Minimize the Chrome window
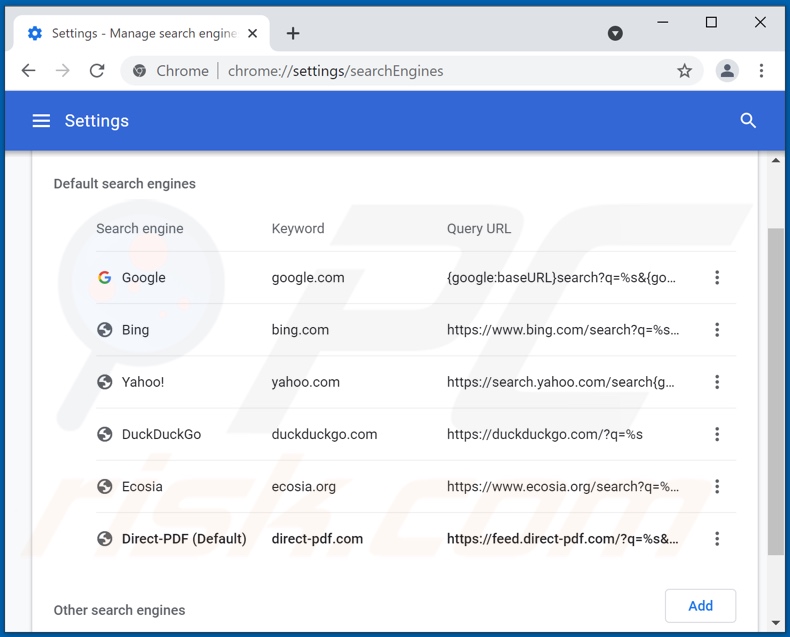 (663, 22)
